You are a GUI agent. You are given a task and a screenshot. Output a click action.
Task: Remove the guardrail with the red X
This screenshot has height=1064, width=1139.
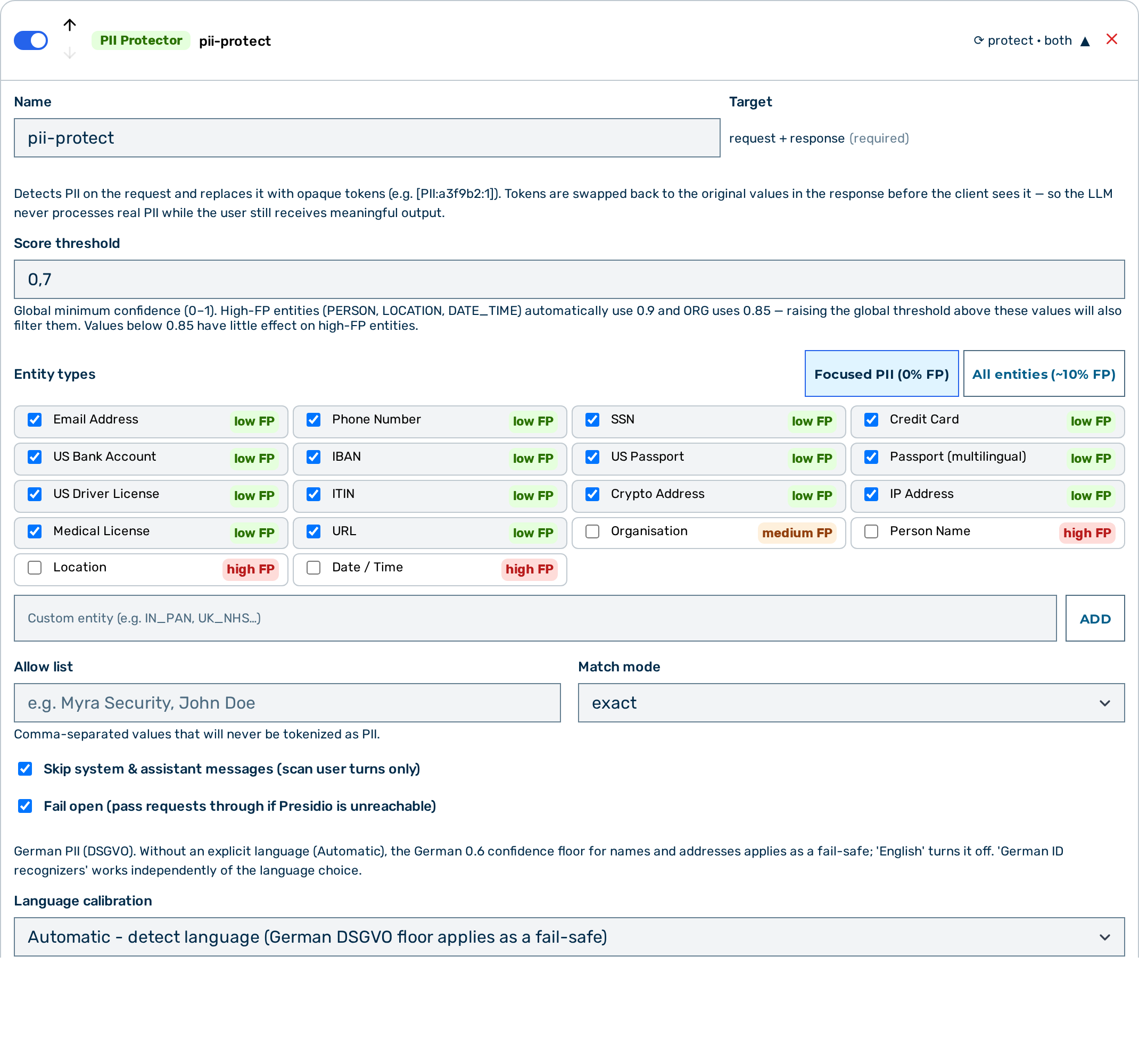(x=1111, y=39)
